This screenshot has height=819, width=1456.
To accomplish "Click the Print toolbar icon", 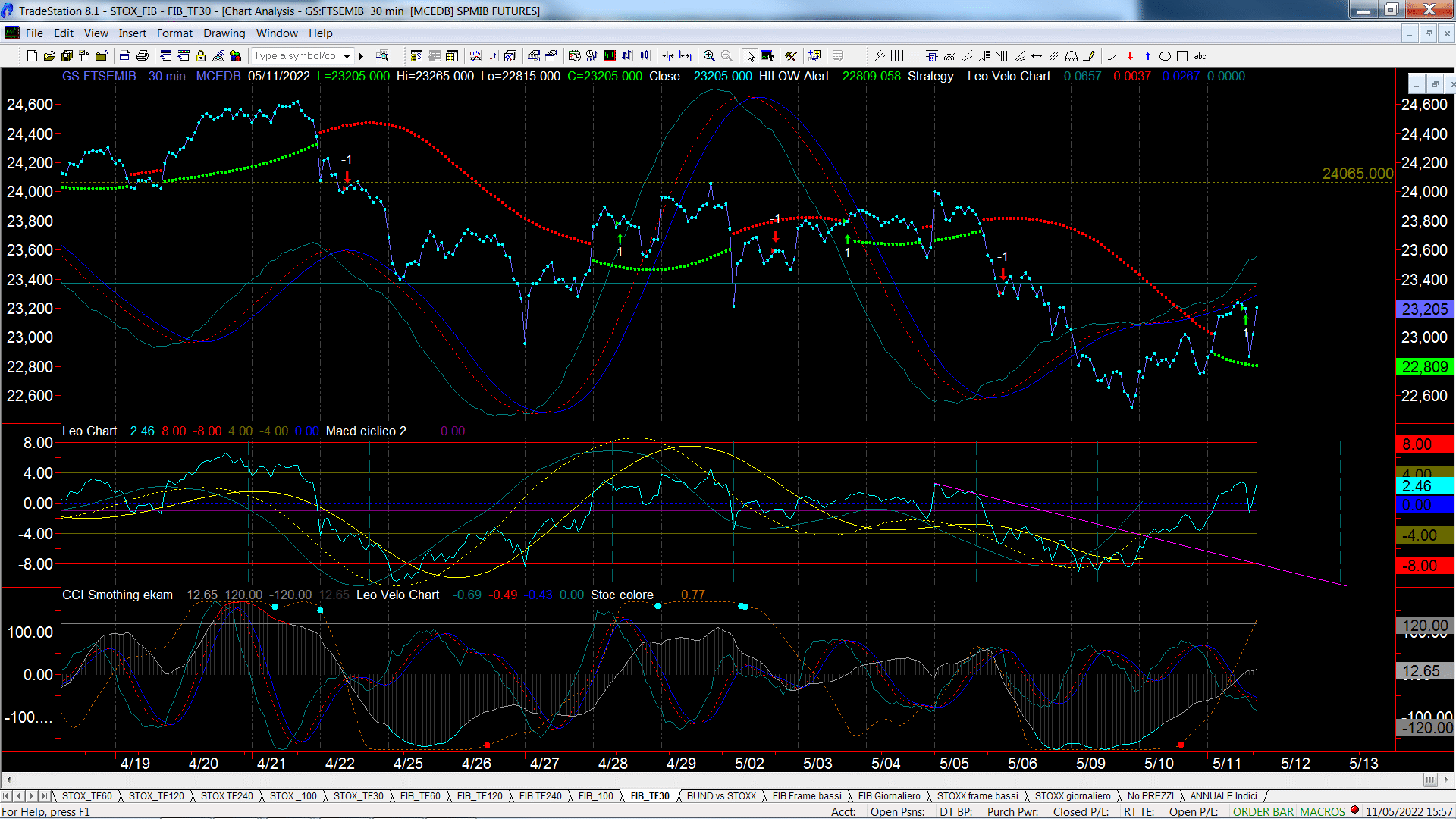I will pos(142,55).
